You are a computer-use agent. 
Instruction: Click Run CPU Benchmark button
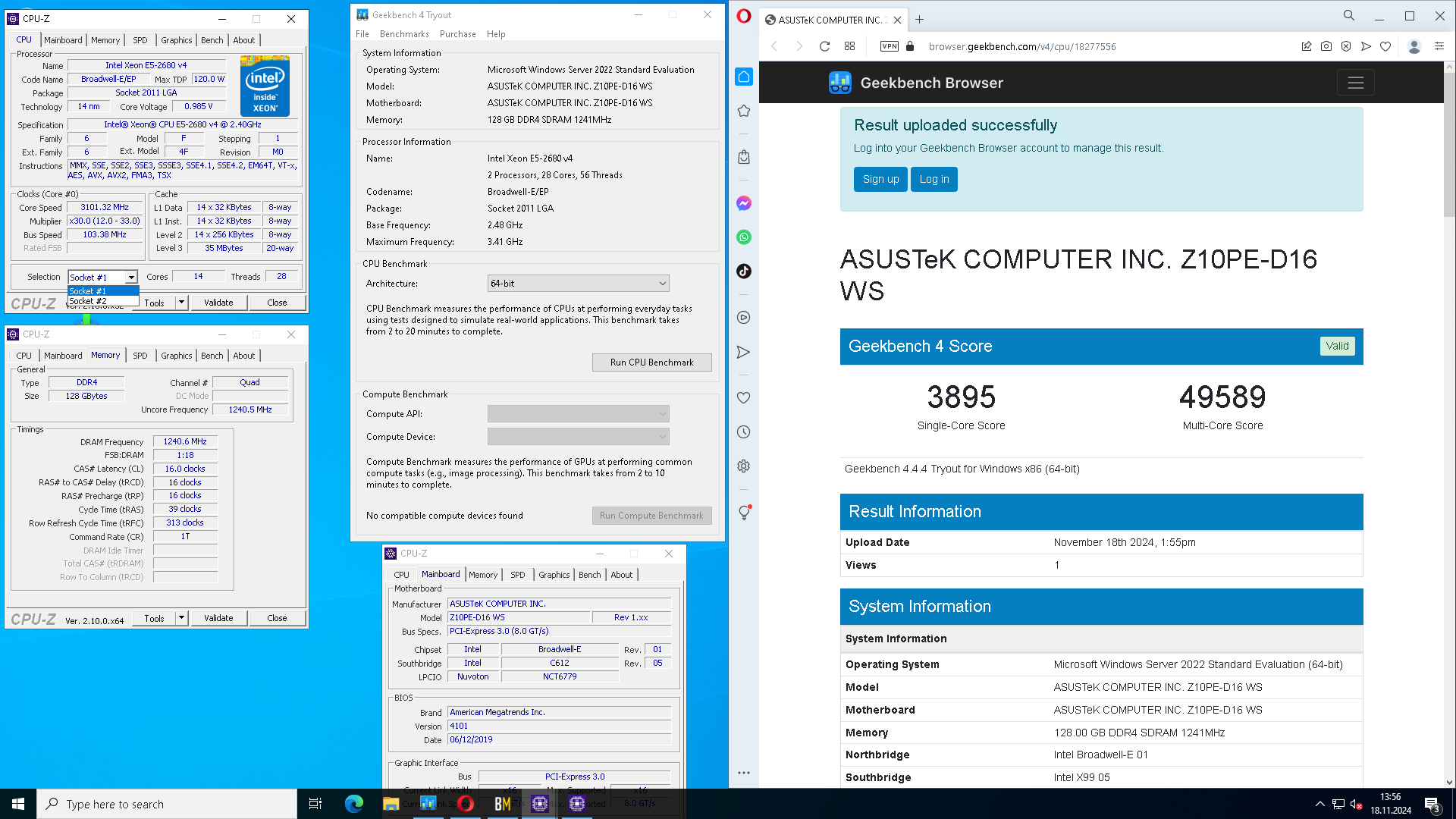pos(652,362)
